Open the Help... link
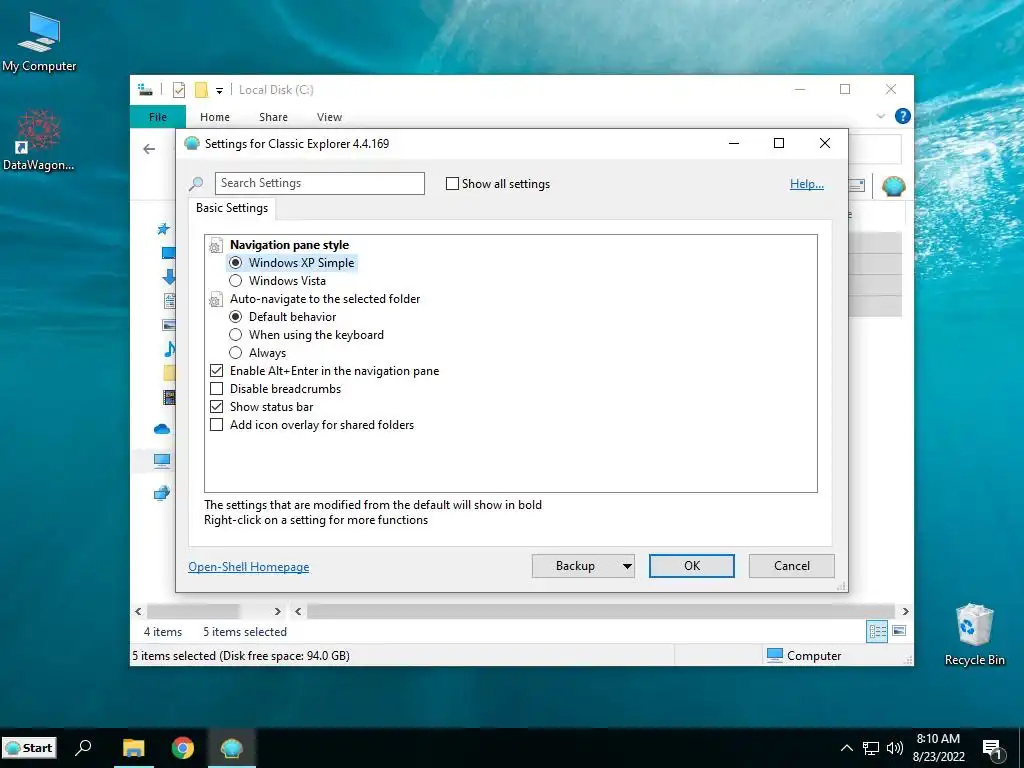This screenshot has width=1024, height=768. 807,184
